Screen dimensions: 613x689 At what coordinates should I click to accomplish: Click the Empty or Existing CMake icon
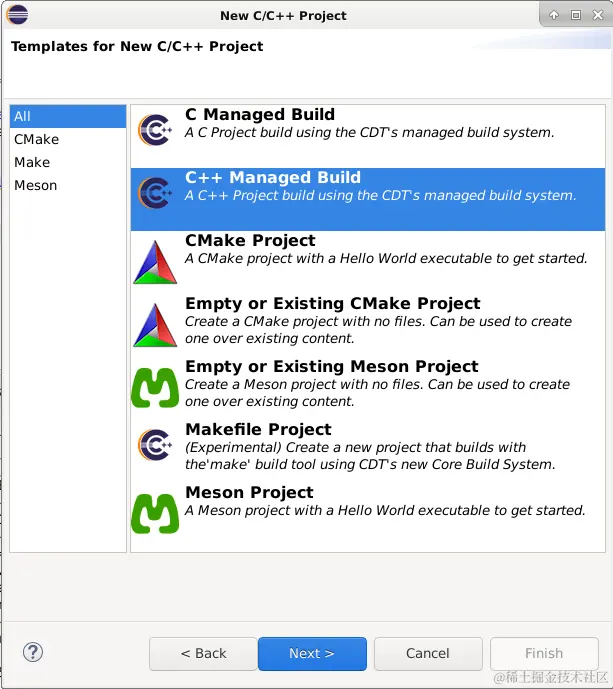(x=155, y=324)
